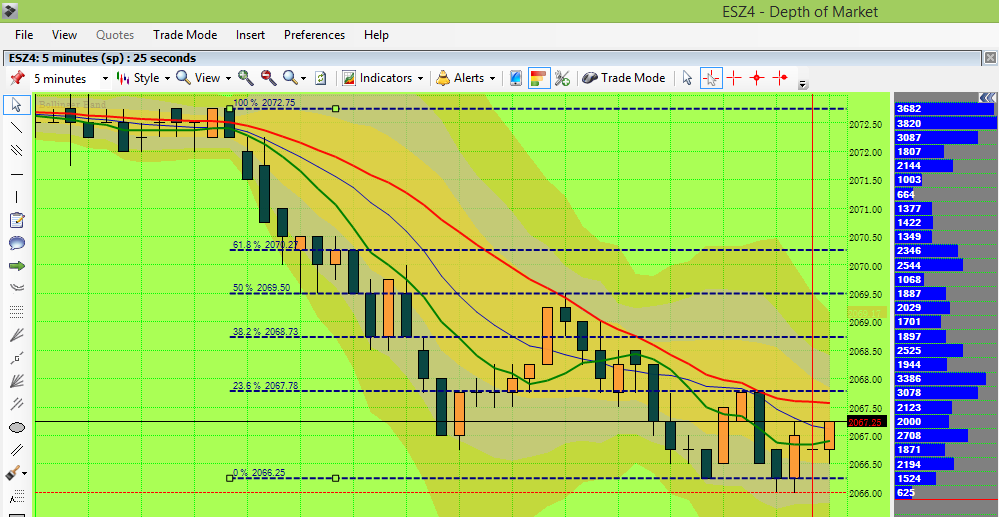Collapse the depth of market panel arrows
The image size is (999, 517).
(987, 97)
